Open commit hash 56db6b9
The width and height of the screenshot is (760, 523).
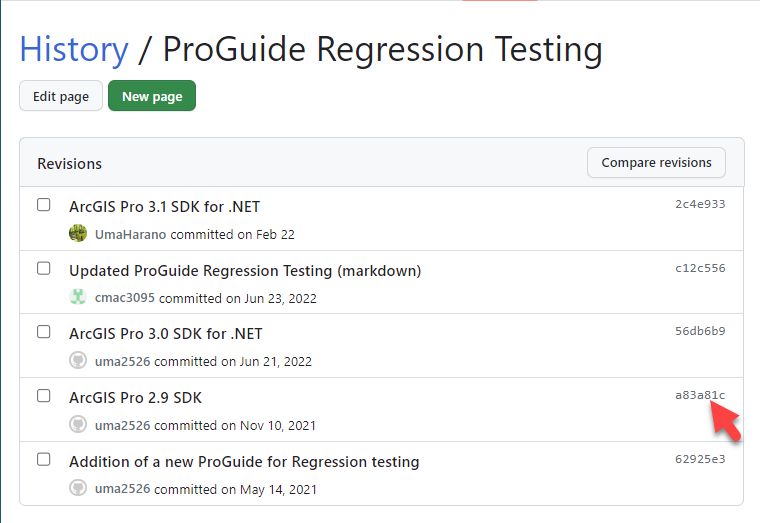[x=700, y=331]
